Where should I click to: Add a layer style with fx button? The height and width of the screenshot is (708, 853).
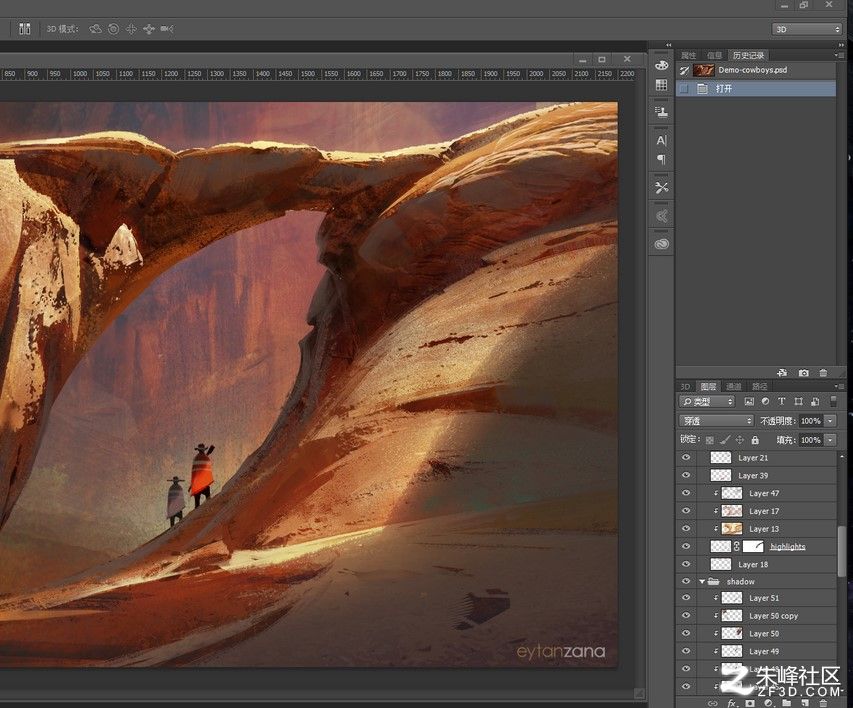[732, 703]
